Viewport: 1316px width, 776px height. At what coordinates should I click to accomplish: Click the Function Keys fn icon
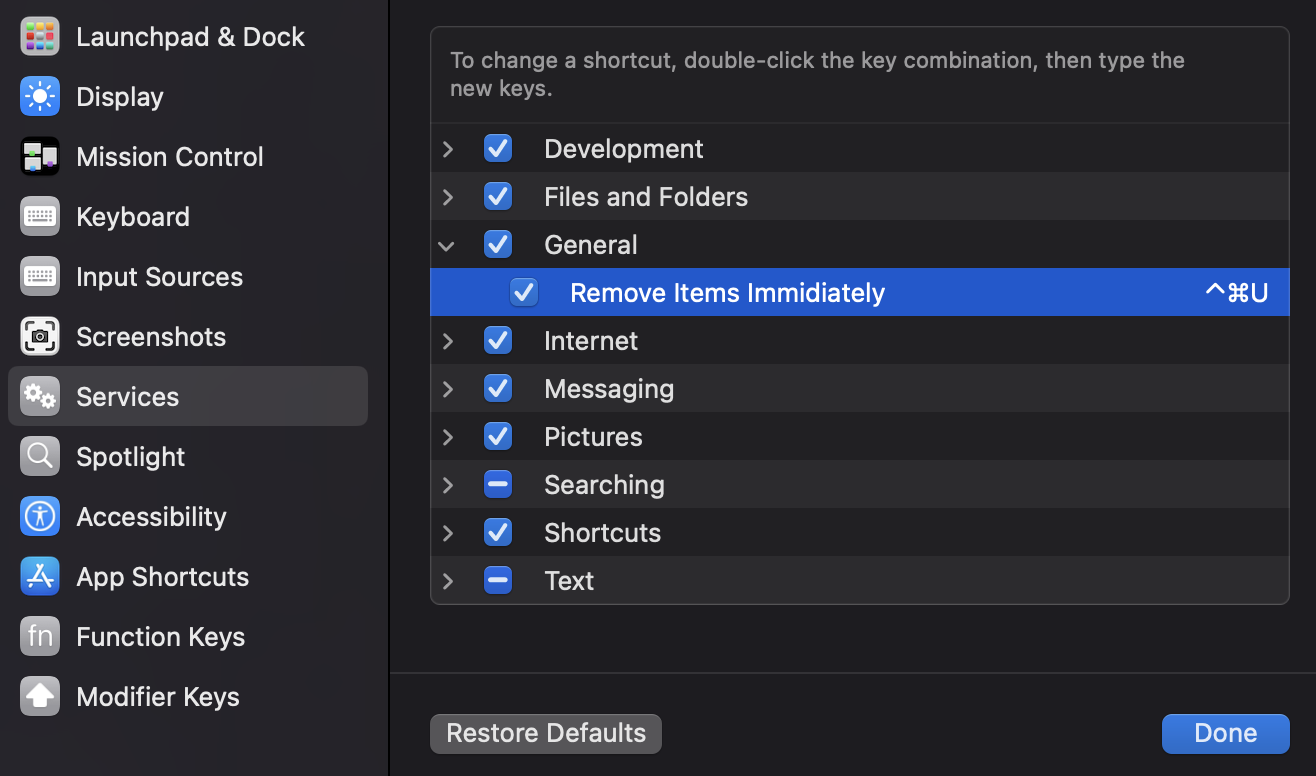tap(40, 636)
